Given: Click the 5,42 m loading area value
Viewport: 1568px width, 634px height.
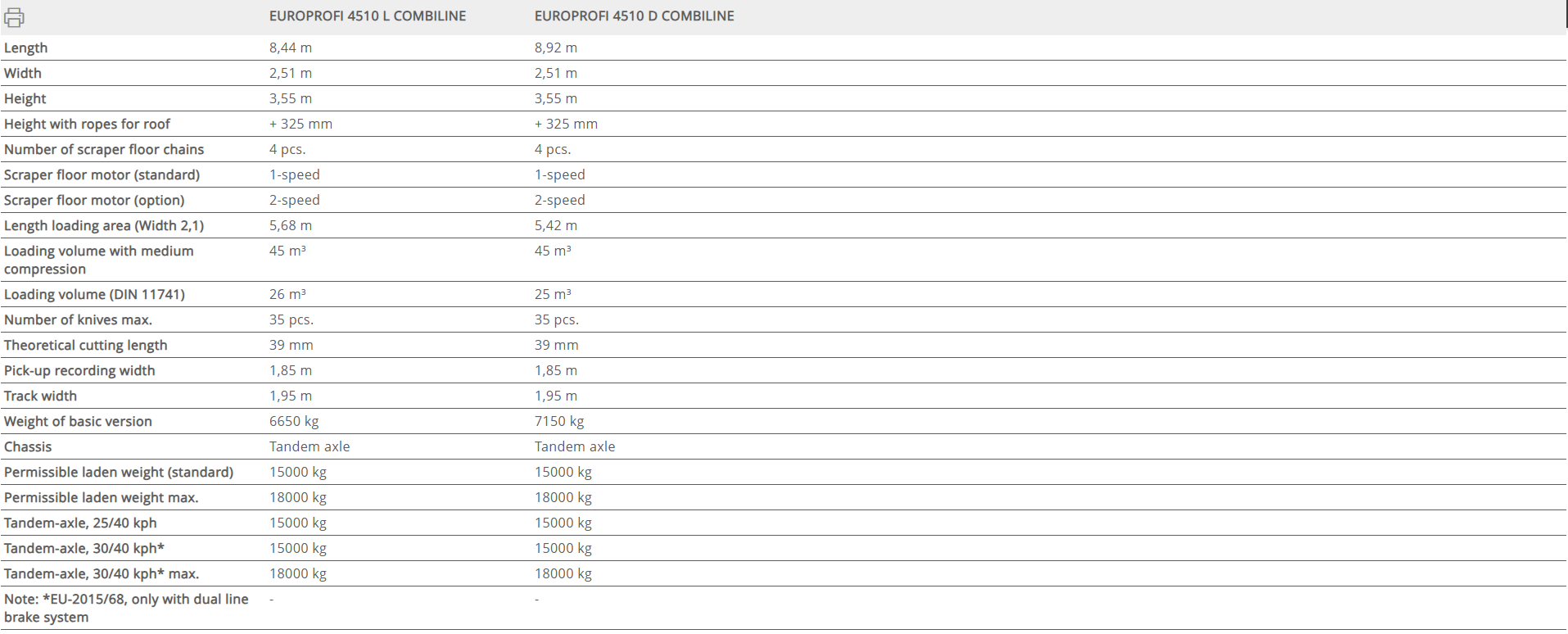Looking at the screenshot, I should coord(556,226).
